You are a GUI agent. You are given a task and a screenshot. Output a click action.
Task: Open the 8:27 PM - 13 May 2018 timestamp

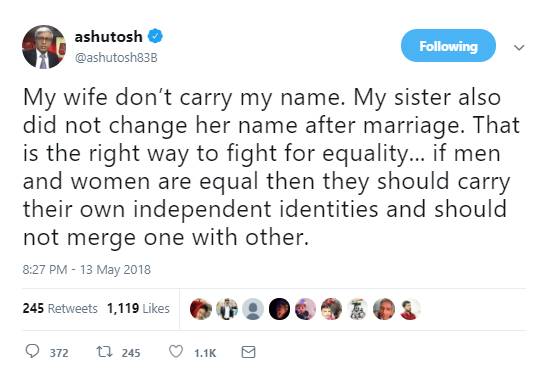86,270
